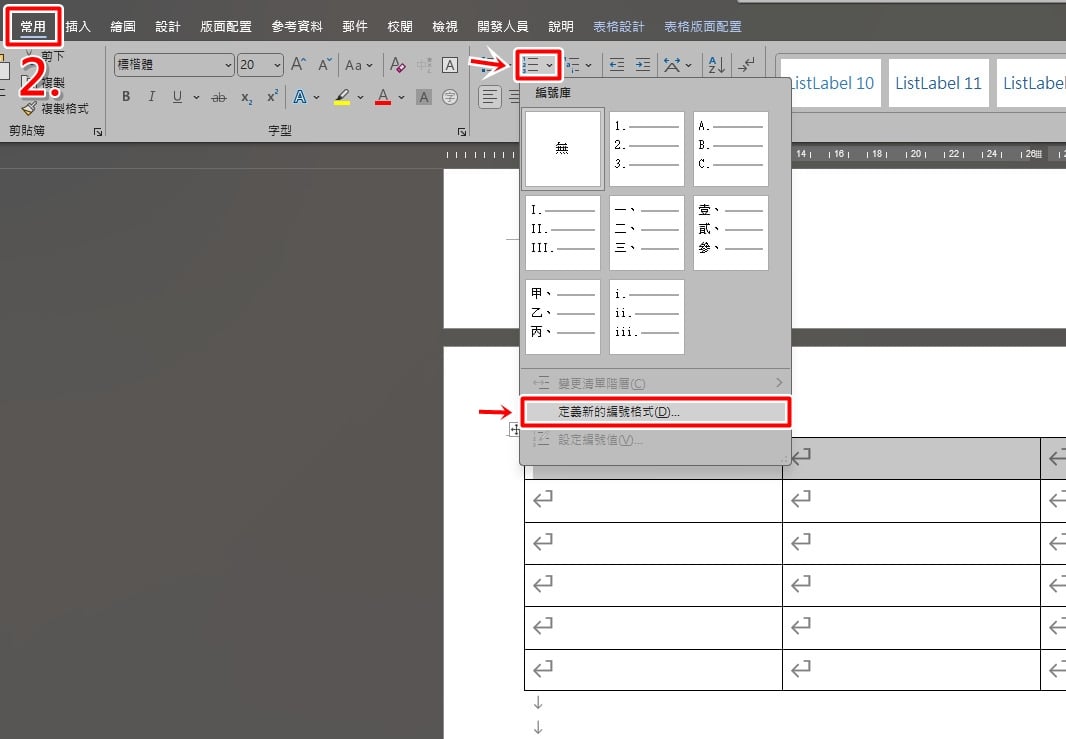This screenshot has height=739, width=1066.
Task: Expand the underline style dropdown arrow
Action: point(196,97)
